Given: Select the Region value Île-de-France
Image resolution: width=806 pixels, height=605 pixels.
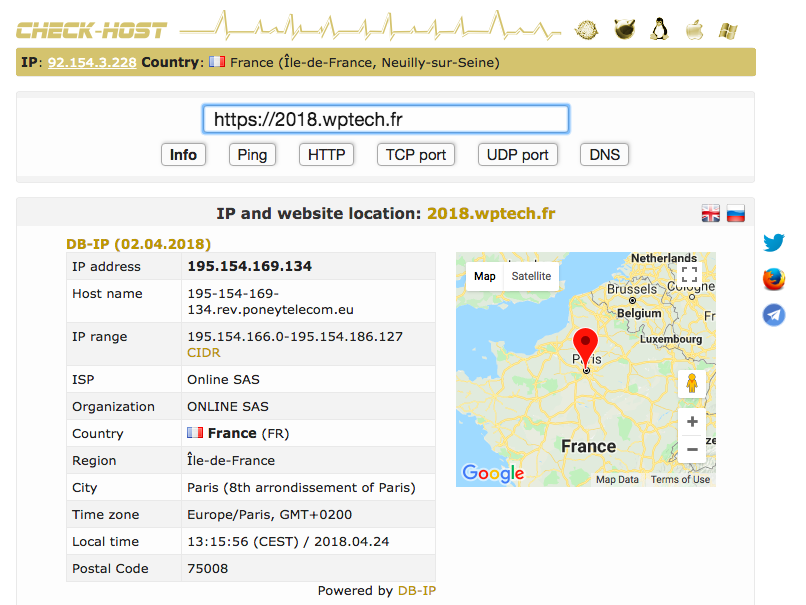Looking at the screenshot, I should 231,460.
